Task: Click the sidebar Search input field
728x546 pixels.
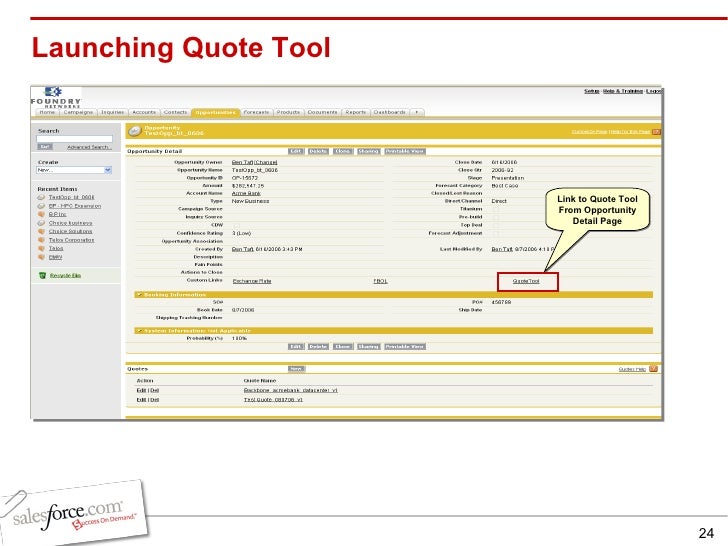Action: point(74,139)
